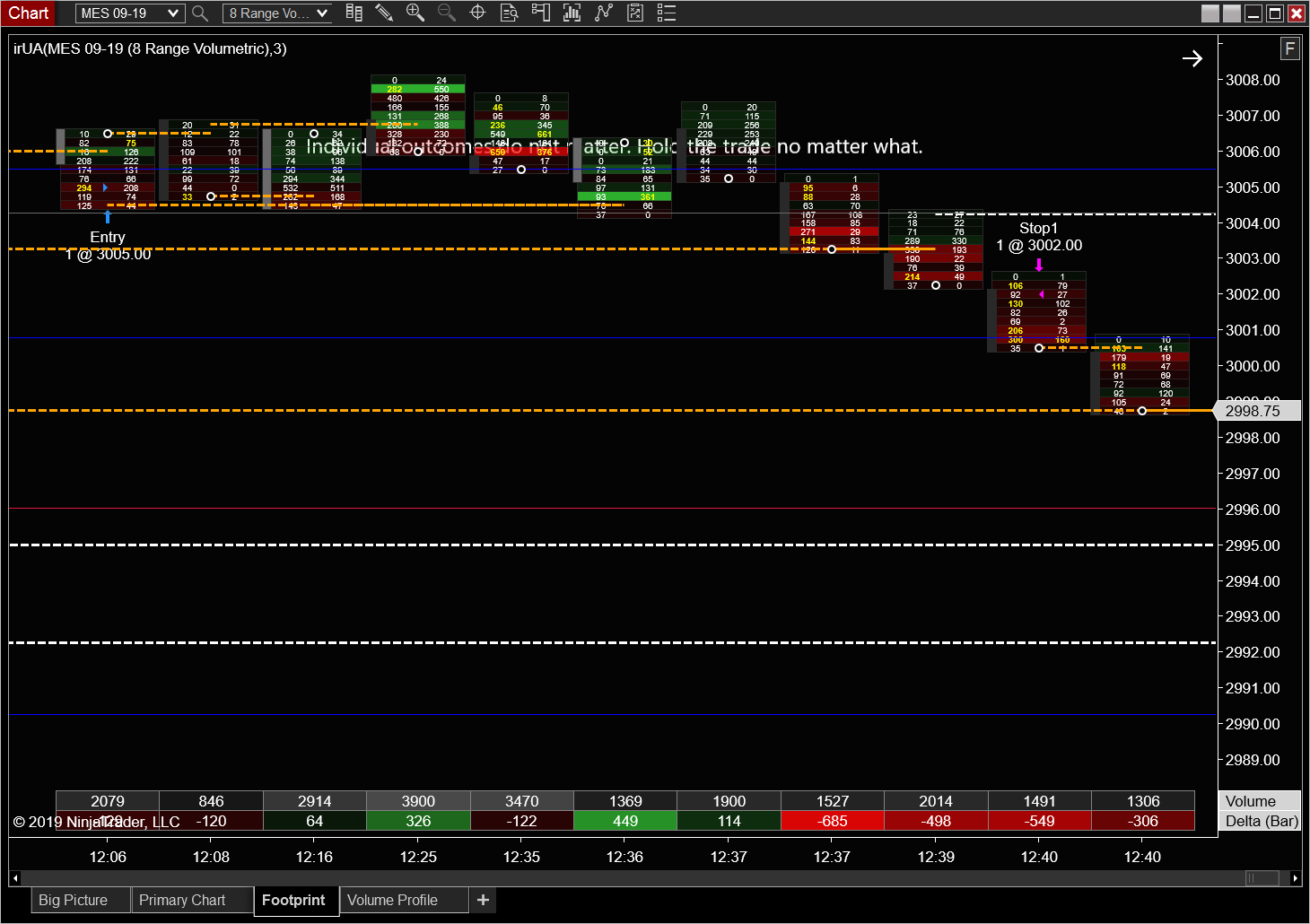Click the -685 delta cell
The image size is (1310, 924).
833,821
